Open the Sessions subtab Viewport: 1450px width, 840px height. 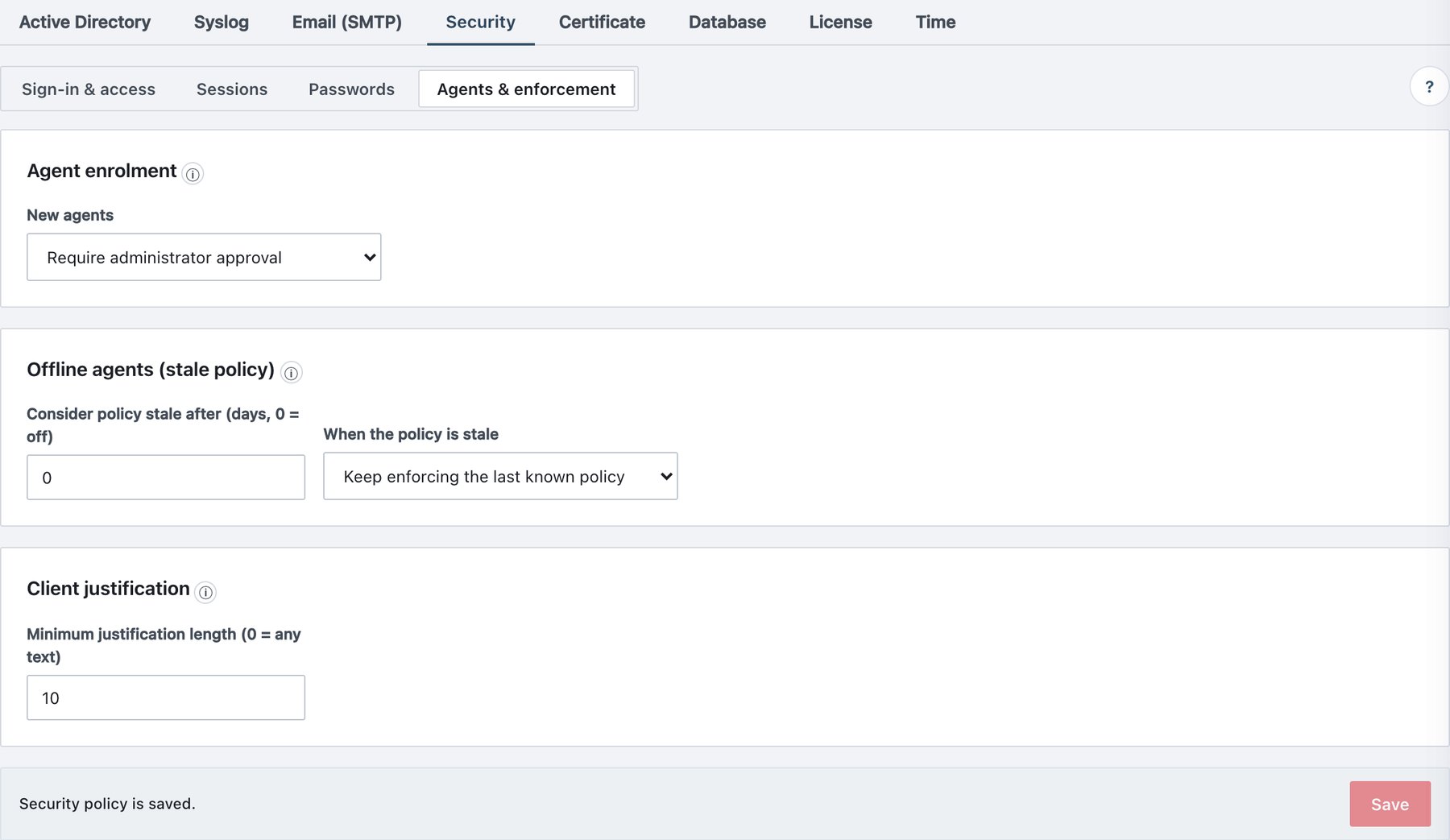click(232, 89)
